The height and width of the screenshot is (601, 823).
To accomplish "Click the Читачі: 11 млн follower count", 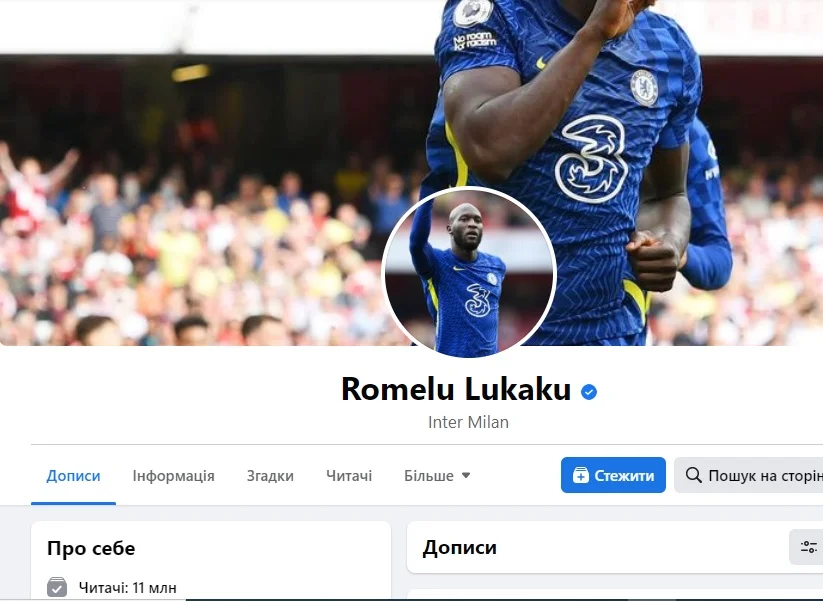I will [128, 587].
